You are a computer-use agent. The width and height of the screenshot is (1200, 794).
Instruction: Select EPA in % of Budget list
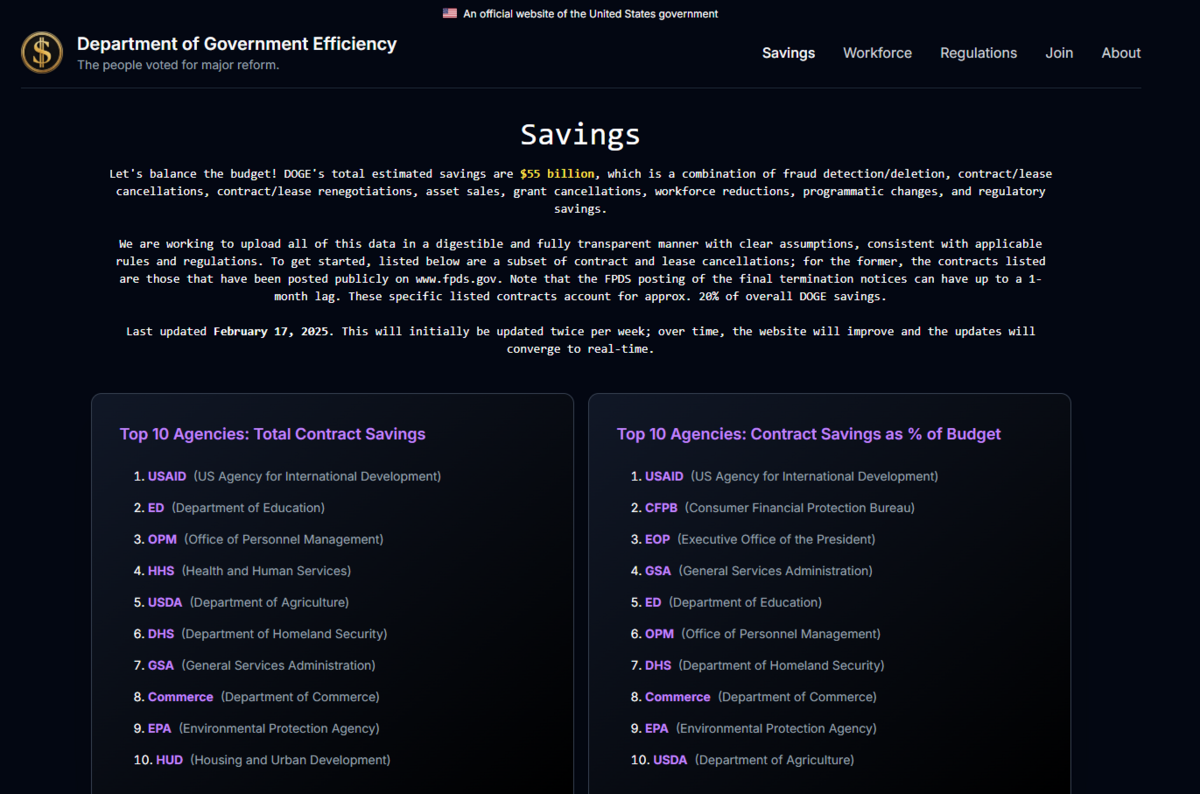point(657,728)
